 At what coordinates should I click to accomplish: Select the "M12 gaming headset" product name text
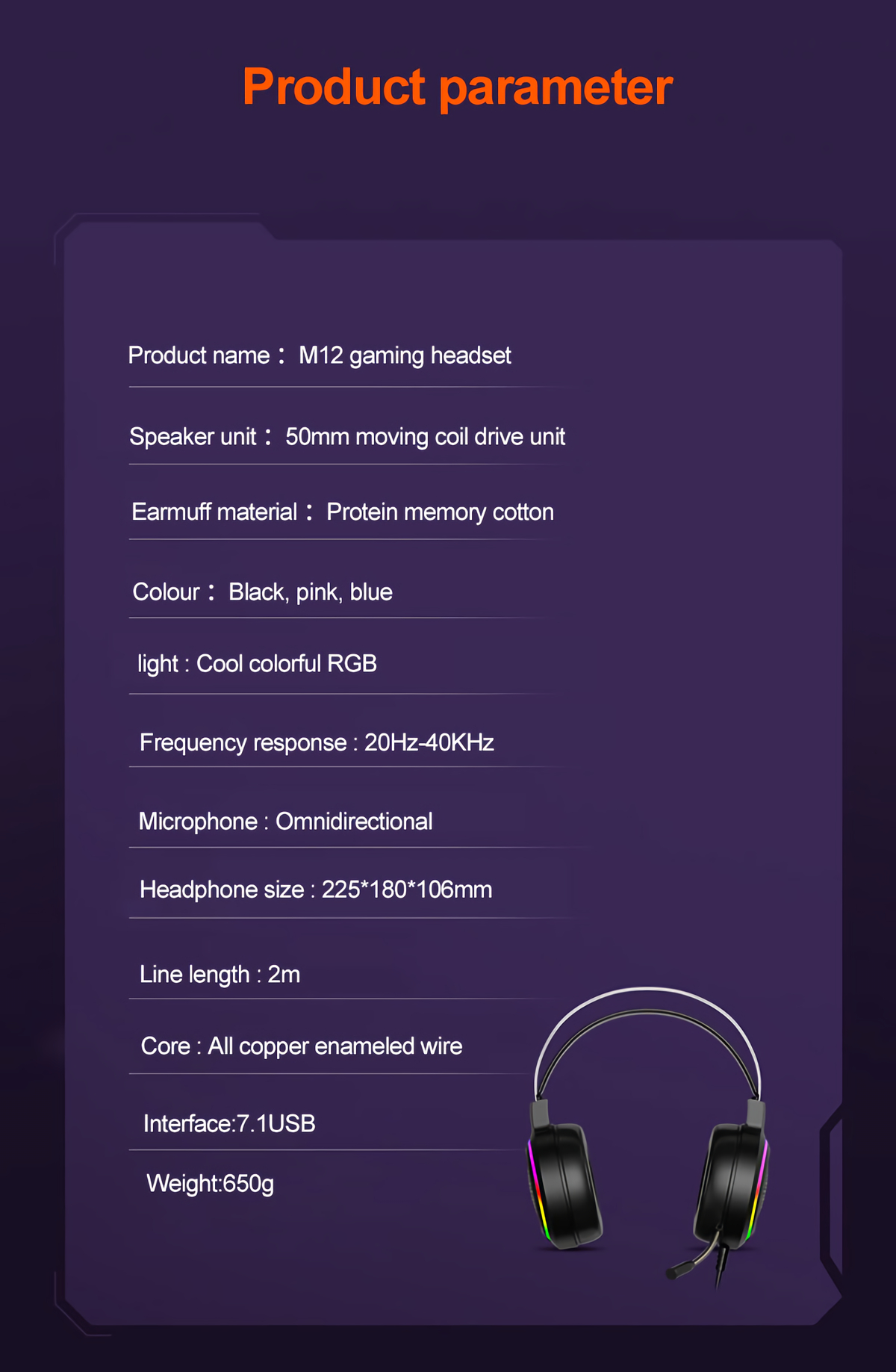point(404,356)
